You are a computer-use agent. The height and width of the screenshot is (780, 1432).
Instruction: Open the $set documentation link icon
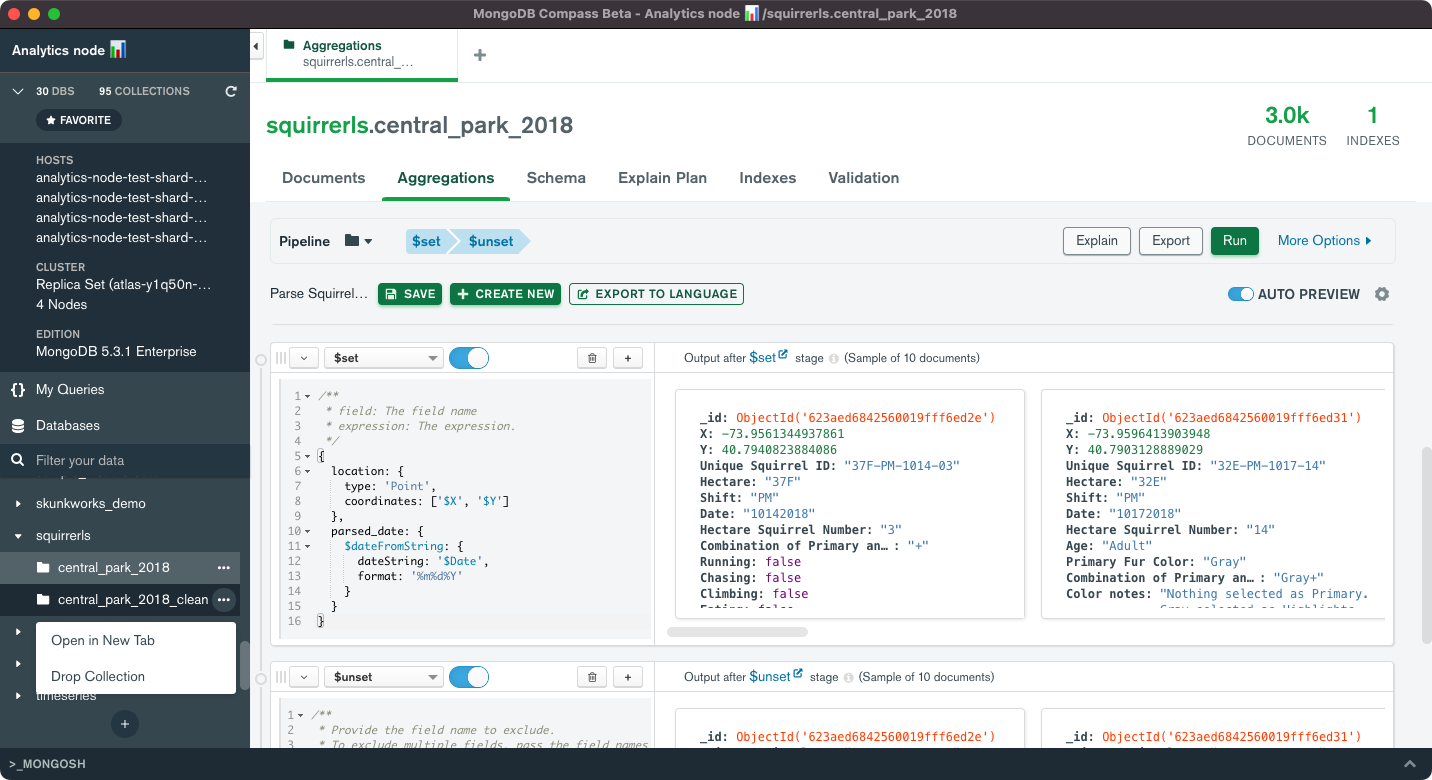(x=783, y=356)
